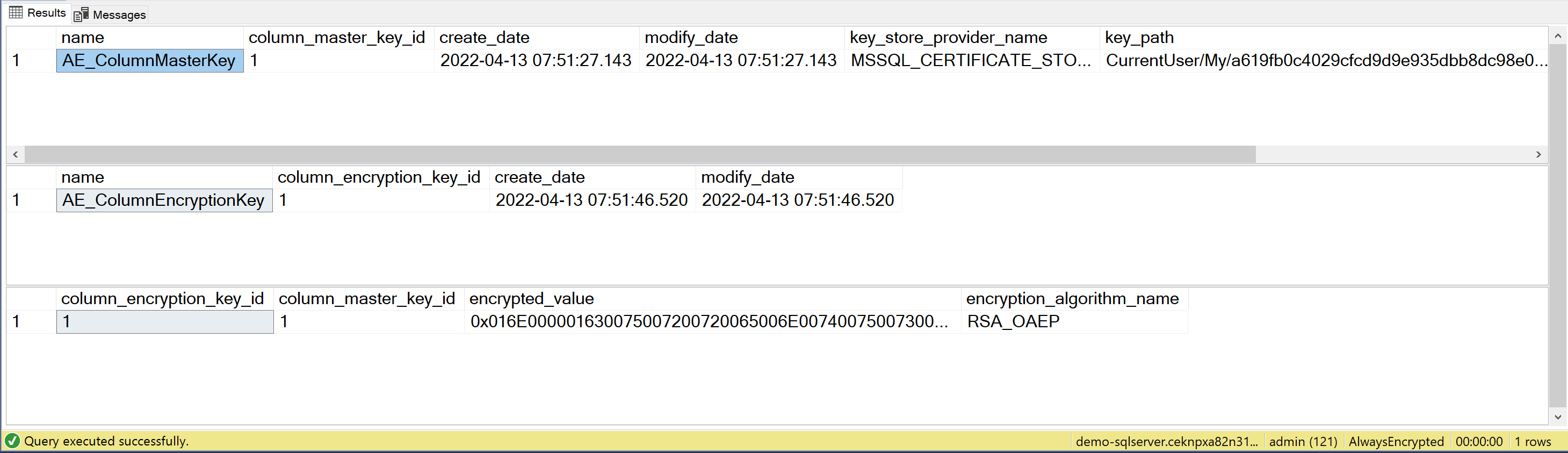This screenshot has width=1568, height=453.
Task: Click the AlwaysEncrypted database name in status bar
Action: point(1396,441)
